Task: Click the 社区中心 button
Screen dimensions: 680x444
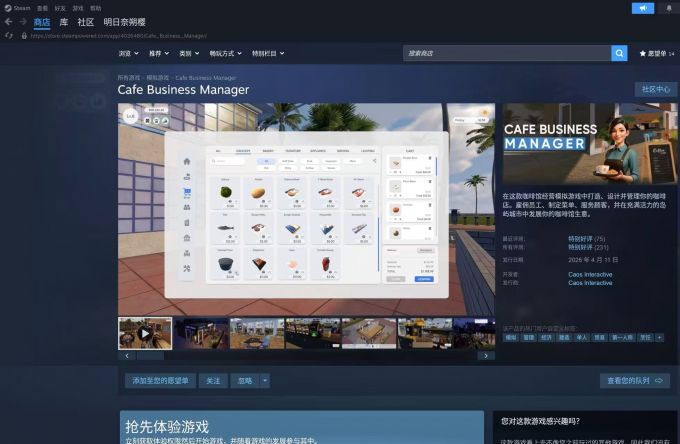Action: click(656, 89)
